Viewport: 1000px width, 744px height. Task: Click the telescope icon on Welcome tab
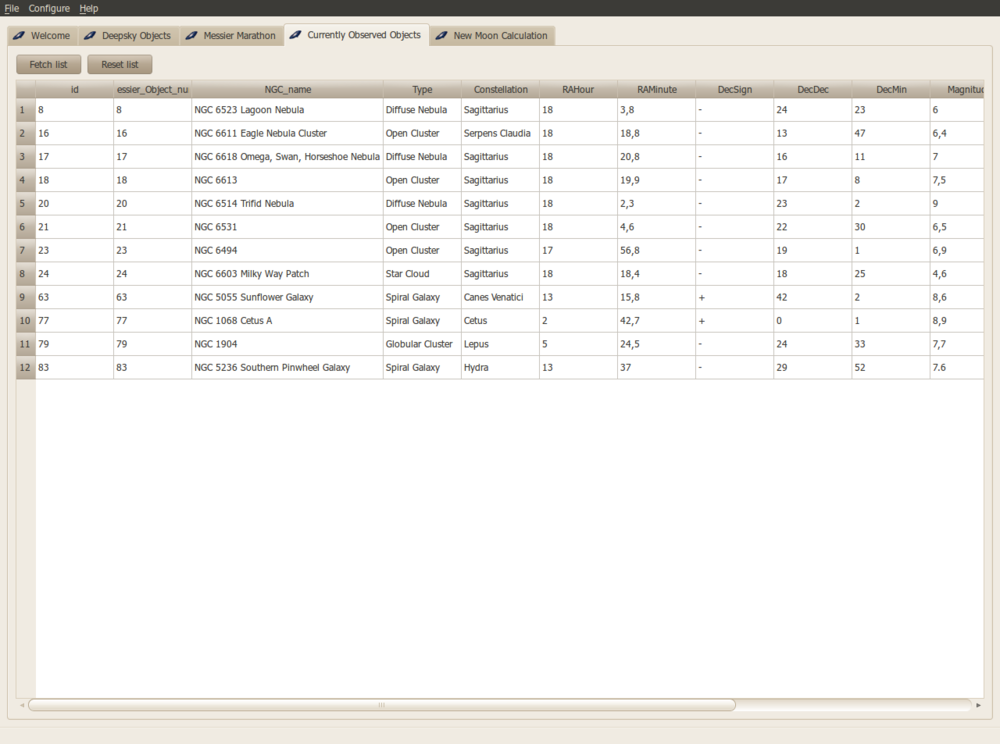point(18,36)
